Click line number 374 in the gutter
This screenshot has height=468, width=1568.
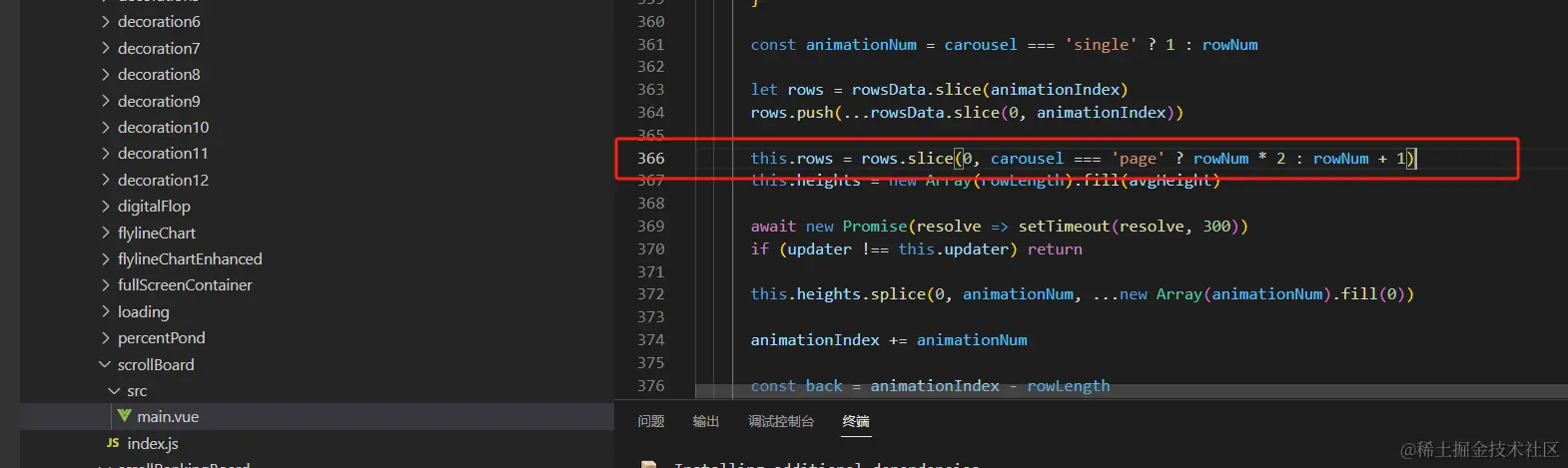click(651, 339)
